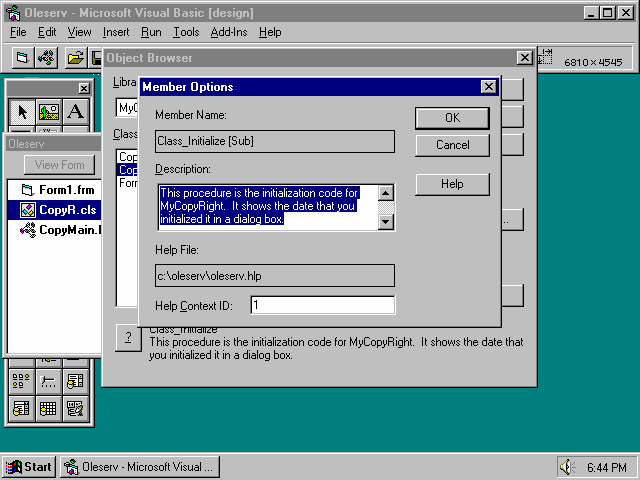Select CopyMain module in project list

(x=68, y=229)
